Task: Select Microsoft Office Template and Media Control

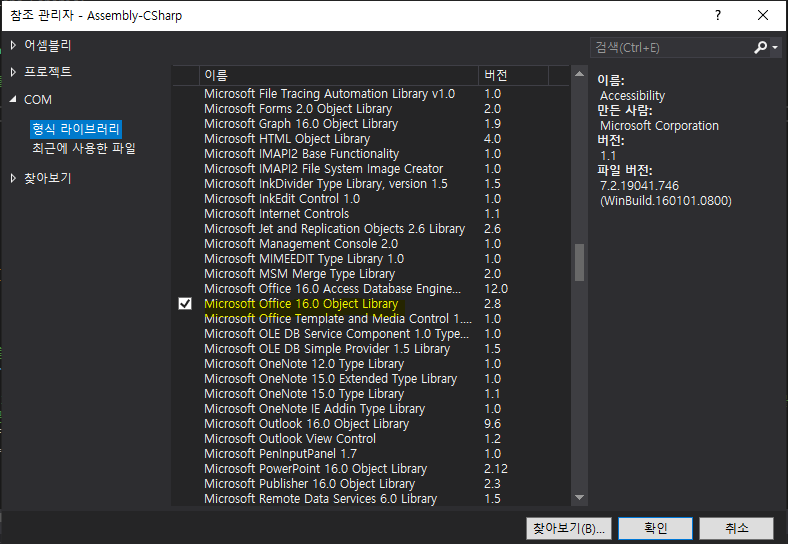Action: (371, 319)
